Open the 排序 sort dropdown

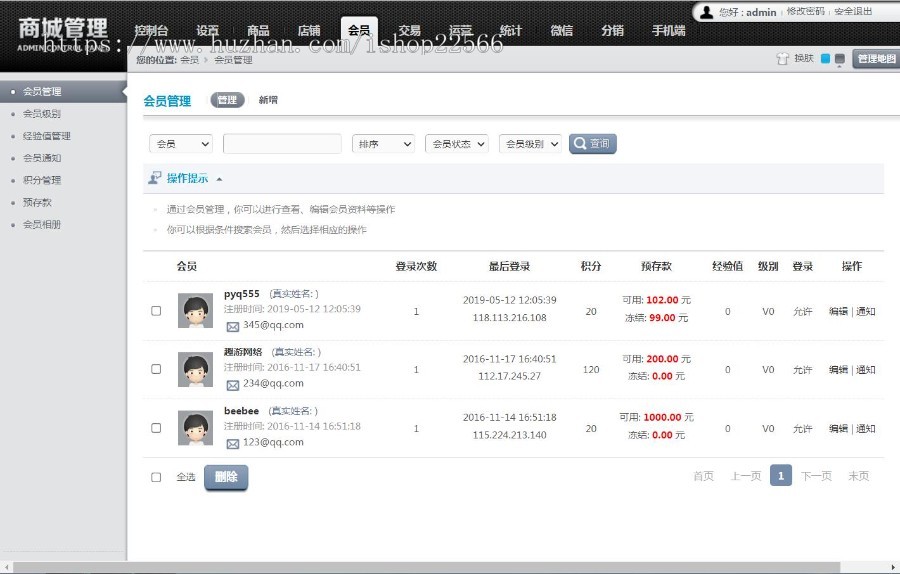tap(383, 144)
